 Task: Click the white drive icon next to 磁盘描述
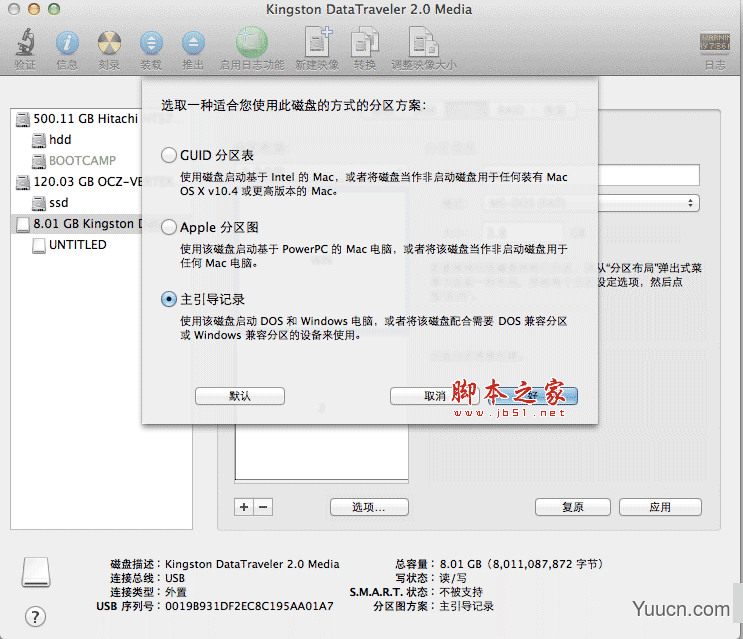(x=36, y=572)
